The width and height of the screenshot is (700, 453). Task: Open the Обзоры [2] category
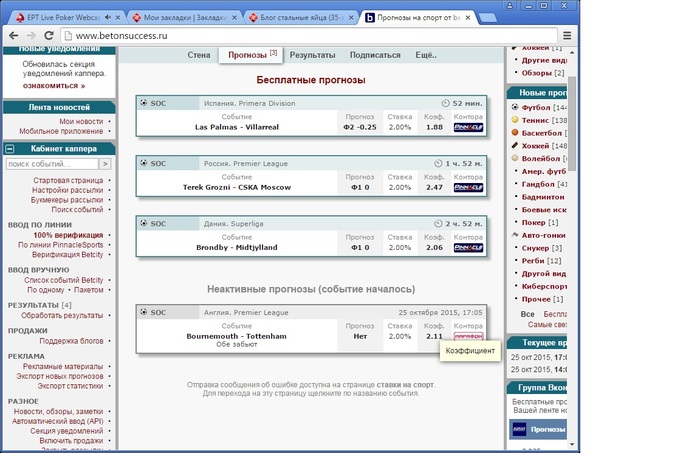tap(543, 73)
